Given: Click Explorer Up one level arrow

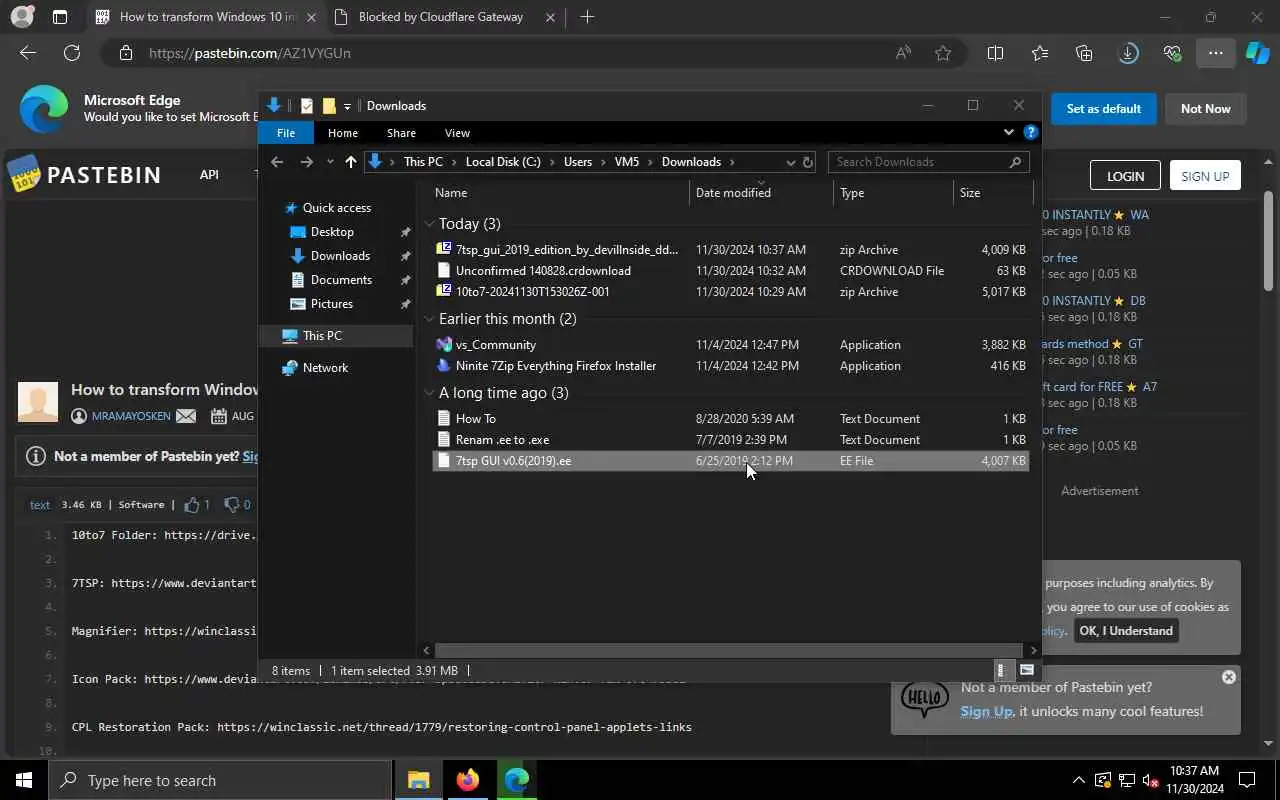Looking at the screenshot, I should pos(350,162).
